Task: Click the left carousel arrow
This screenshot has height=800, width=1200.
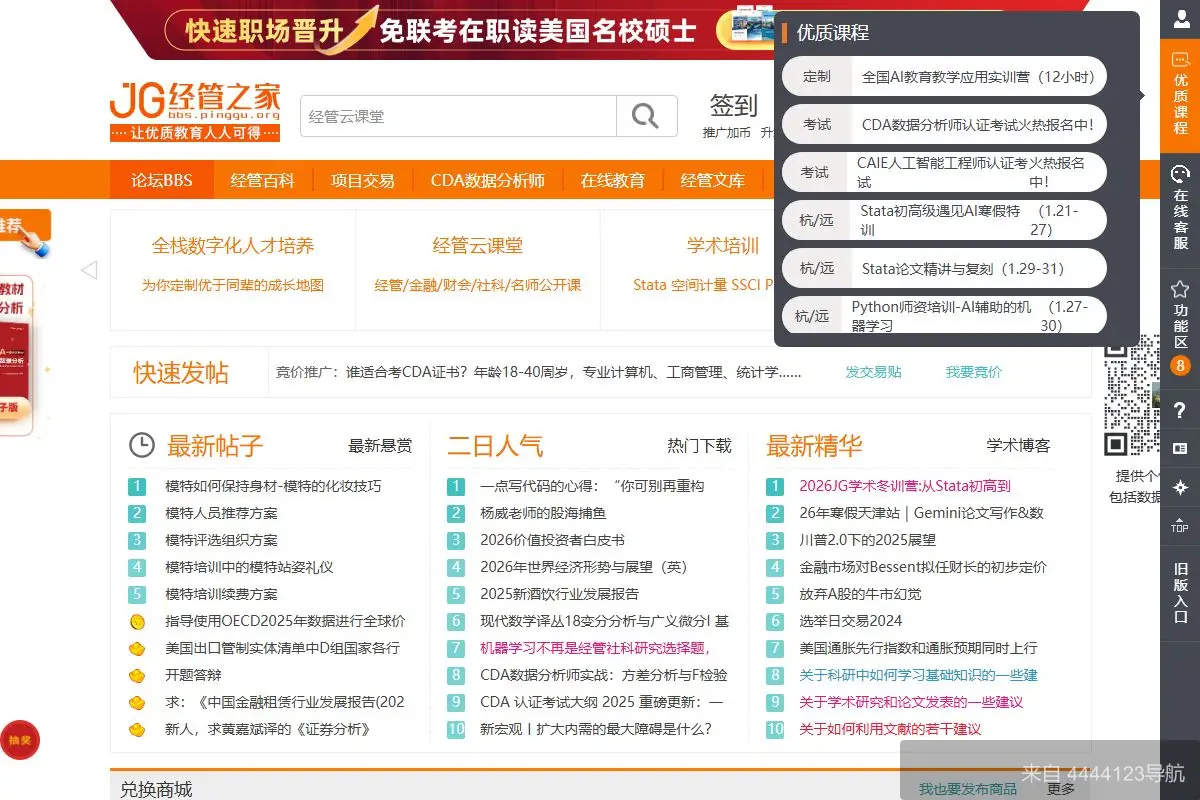Action: point(88,270)
